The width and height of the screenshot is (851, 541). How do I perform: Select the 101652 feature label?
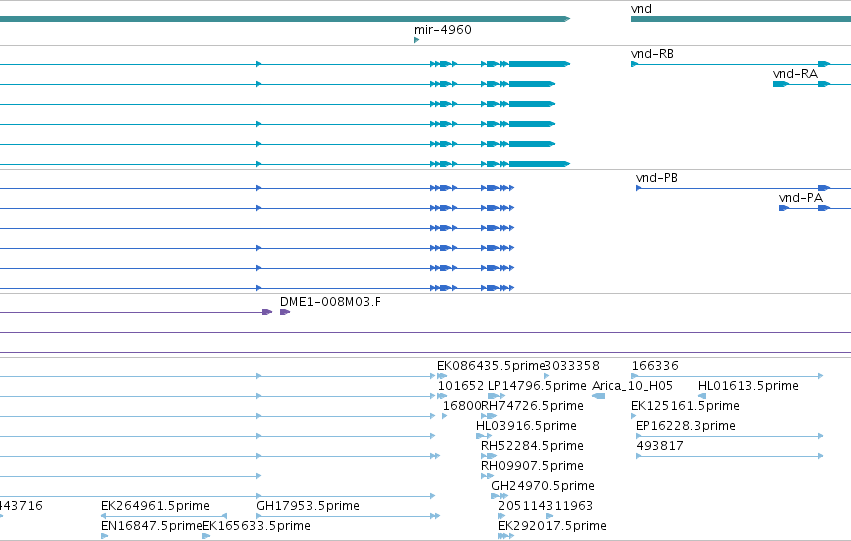(x=461, y=386)
